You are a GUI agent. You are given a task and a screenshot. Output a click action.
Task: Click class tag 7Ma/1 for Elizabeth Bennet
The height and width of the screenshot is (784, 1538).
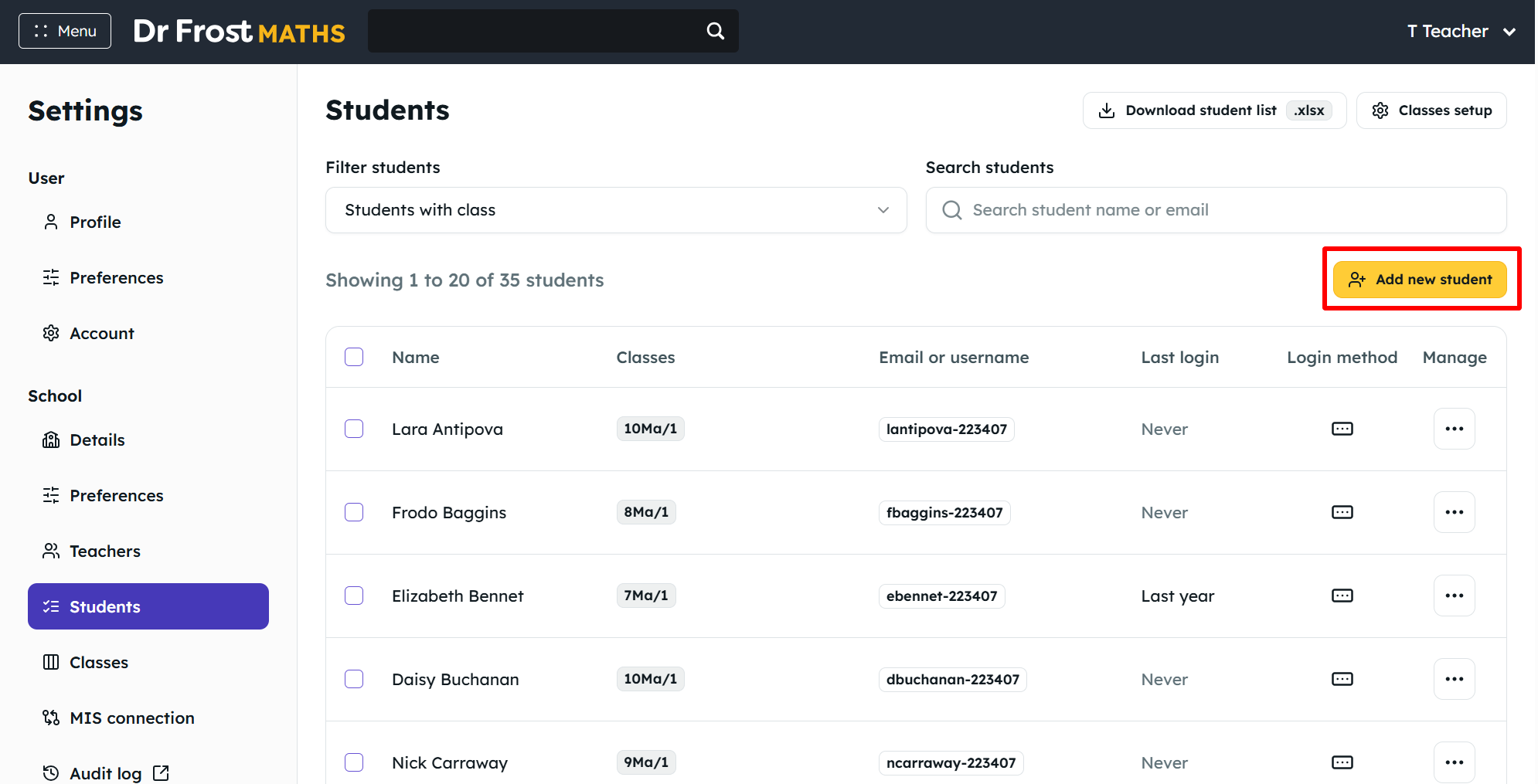646,596
